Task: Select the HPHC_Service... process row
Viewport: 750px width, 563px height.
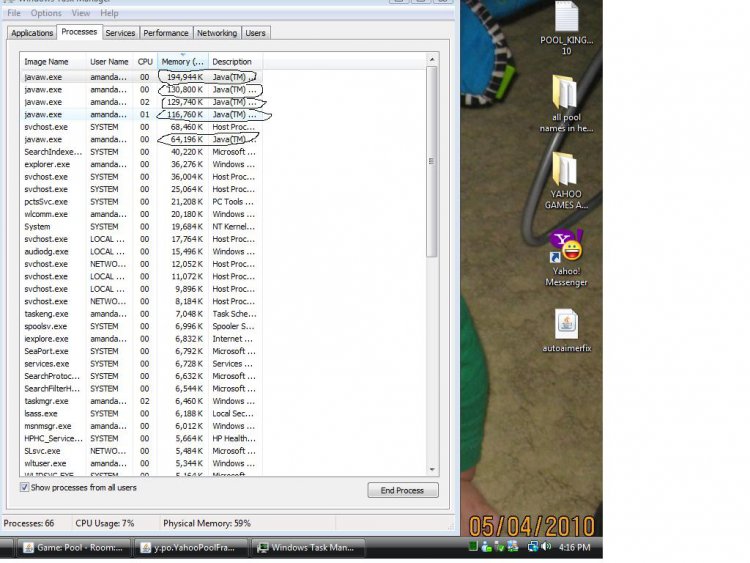Action: tap(142, 438)
